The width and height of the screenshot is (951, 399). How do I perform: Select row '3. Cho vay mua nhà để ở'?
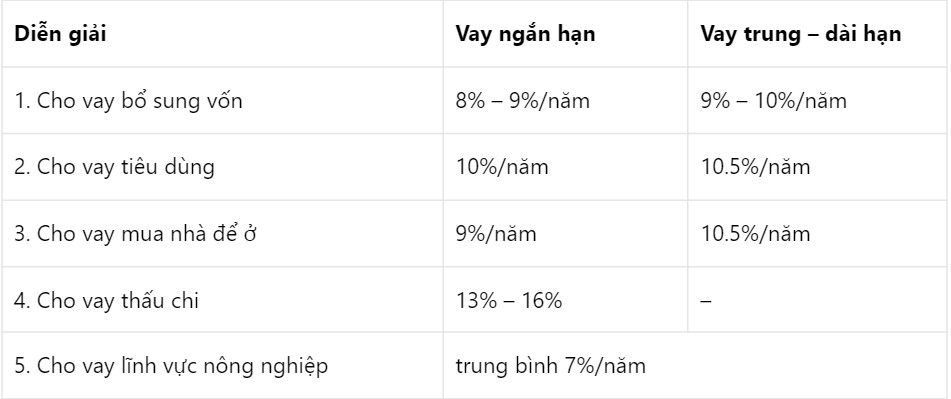(476, 233)
